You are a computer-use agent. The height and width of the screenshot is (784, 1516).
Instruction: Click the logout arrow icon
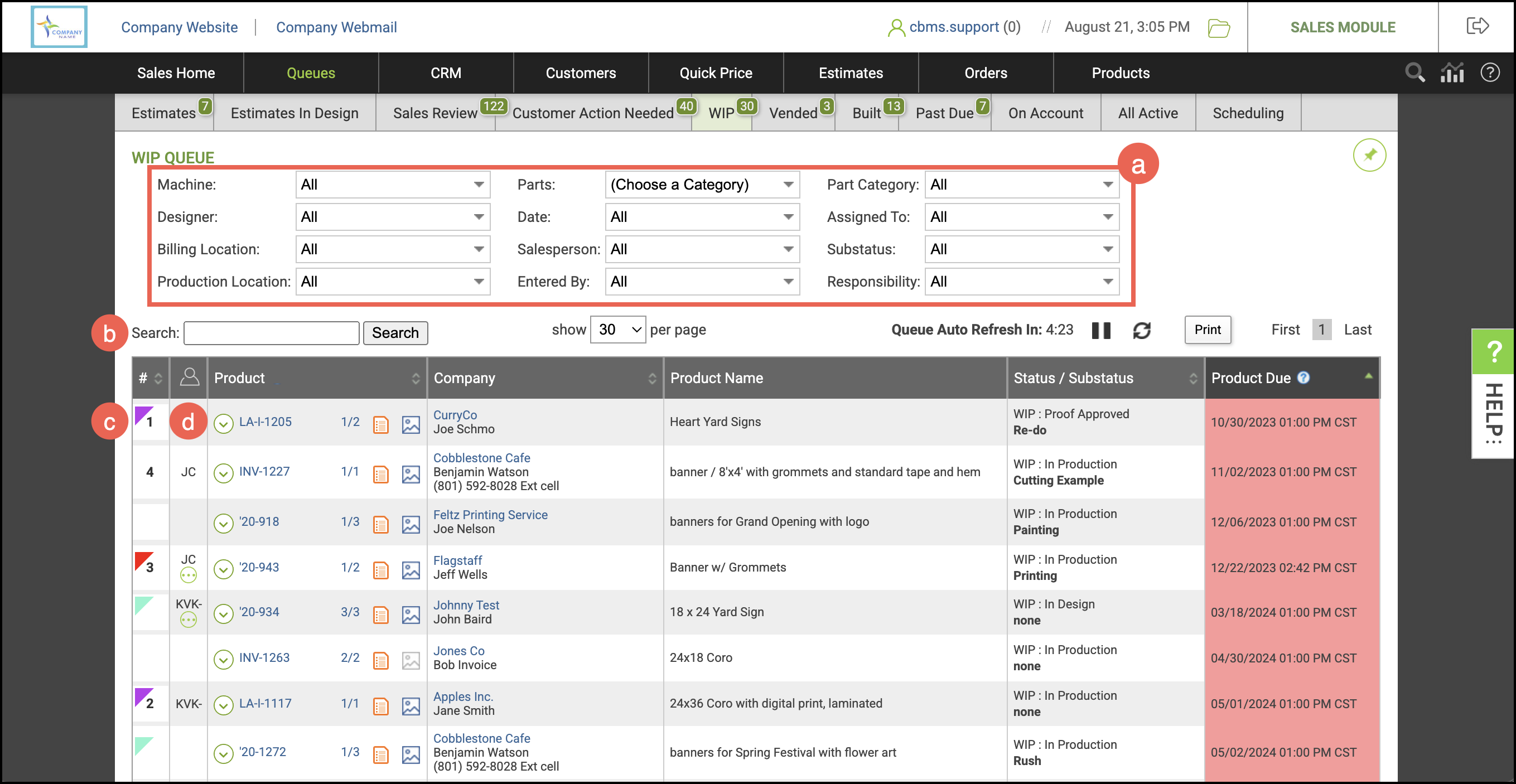click(1476, 26)
